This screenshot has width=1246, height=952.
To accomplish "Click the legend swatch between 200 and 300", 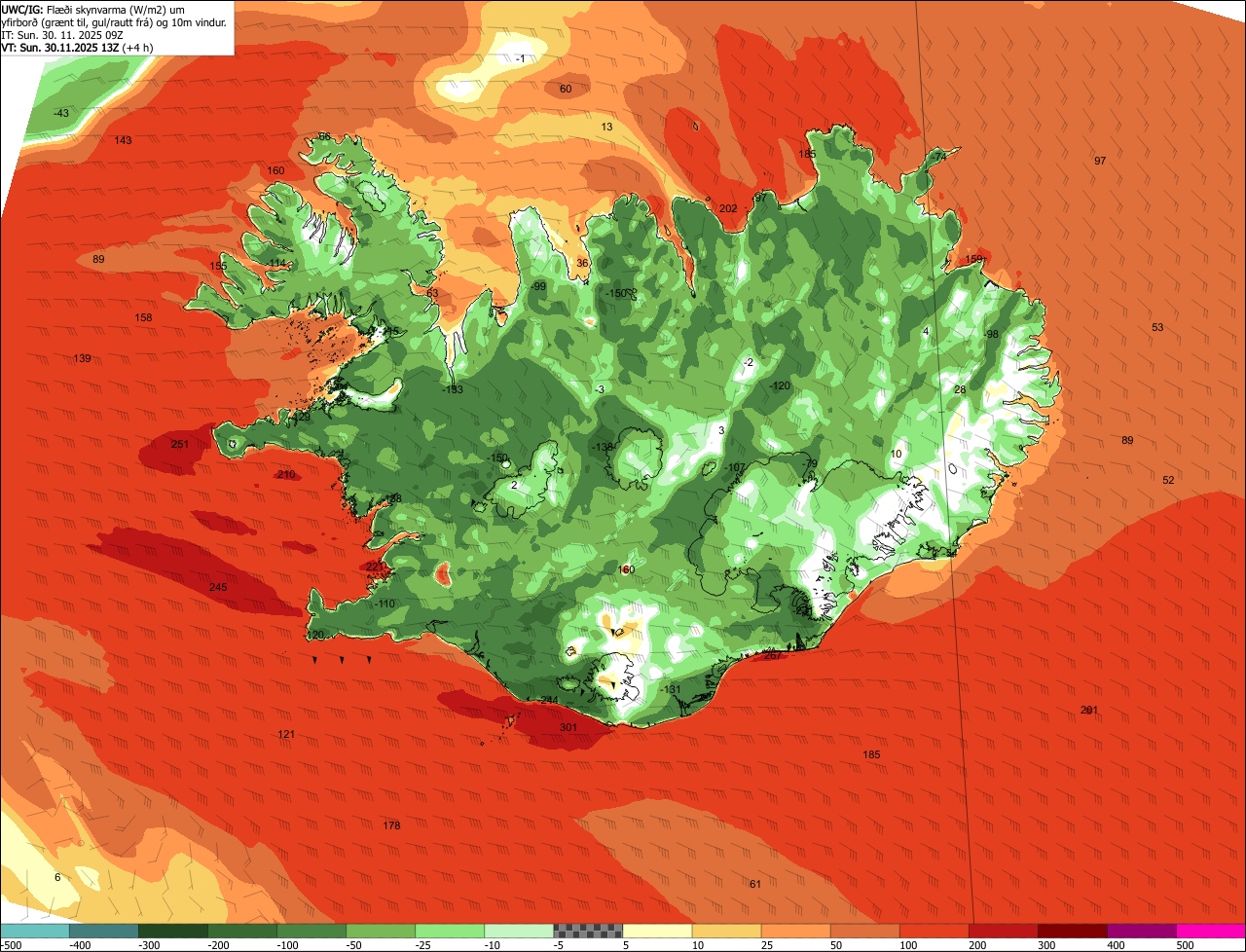I will coord(1003,931).
